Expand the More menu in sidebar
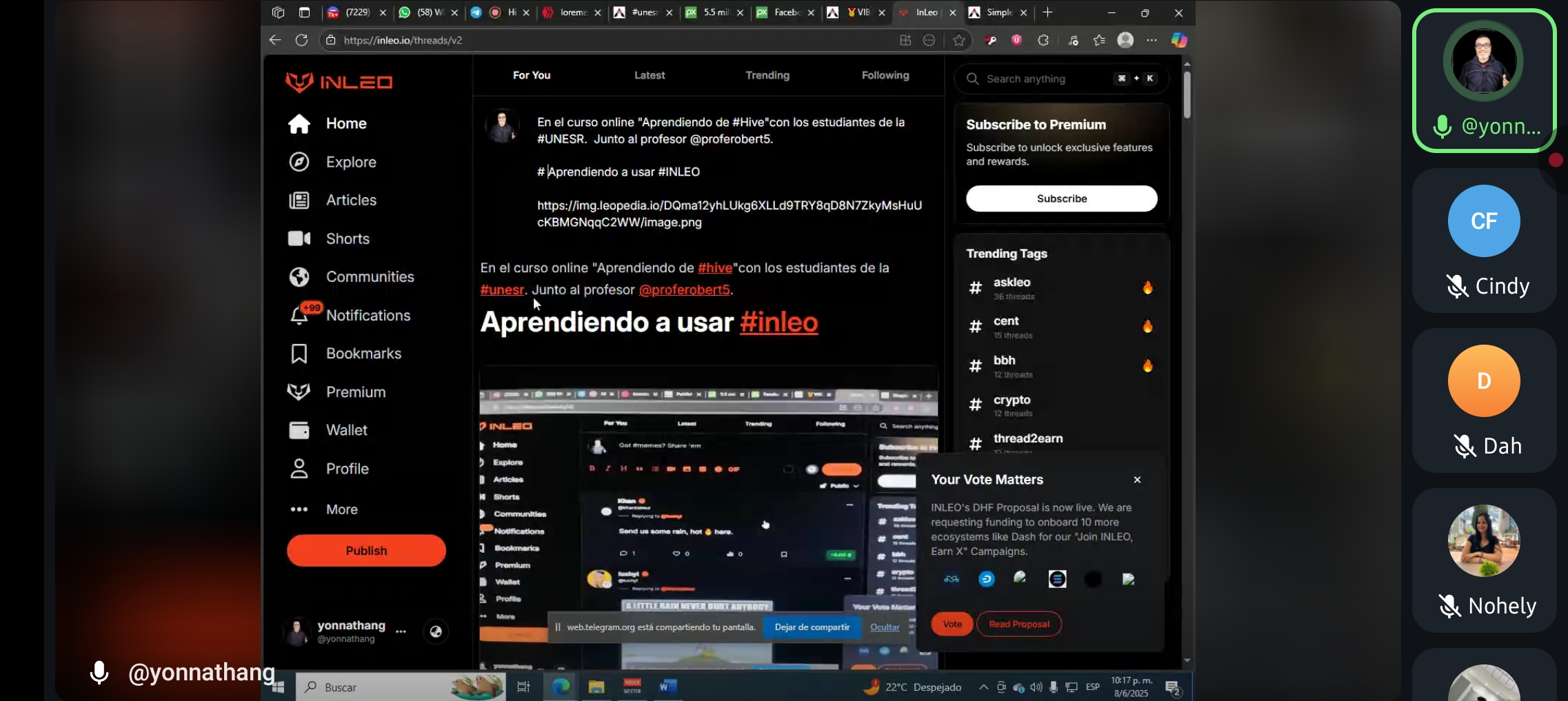Screen dimensions: 1568x701 click(299, 509)
